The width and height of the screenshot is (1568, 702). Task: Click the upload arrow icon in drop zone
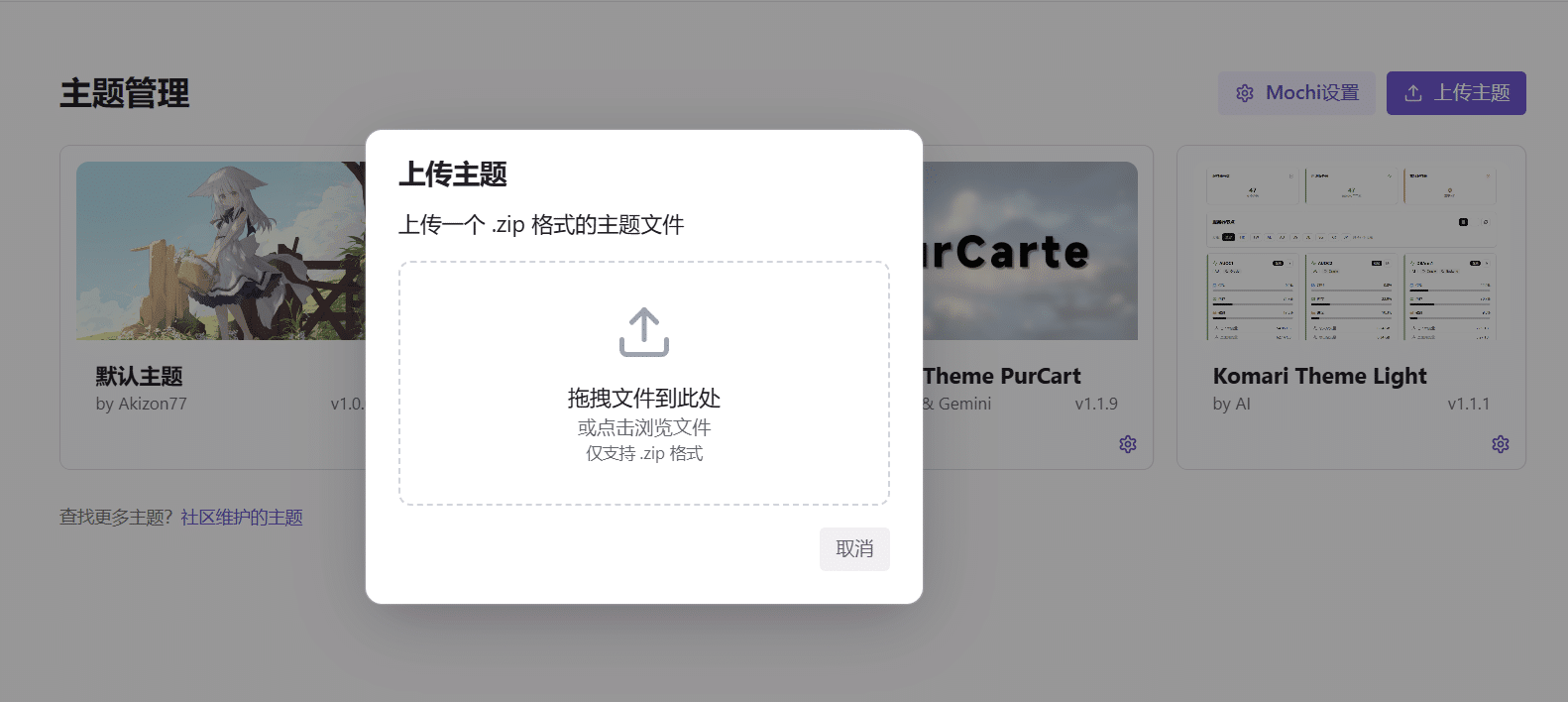point(644,332)
